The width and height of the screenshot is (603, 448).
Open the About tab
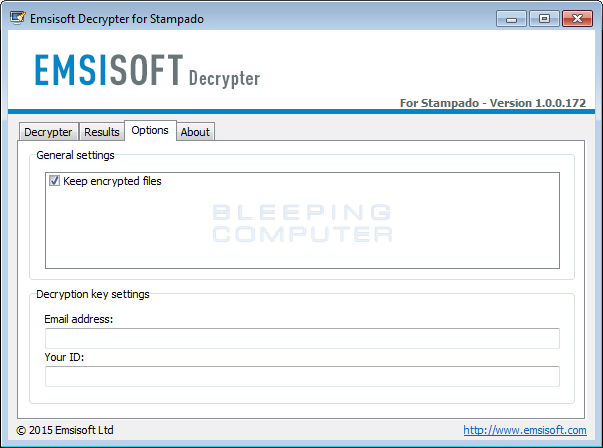pyautogui.click(x=195, y=132)
